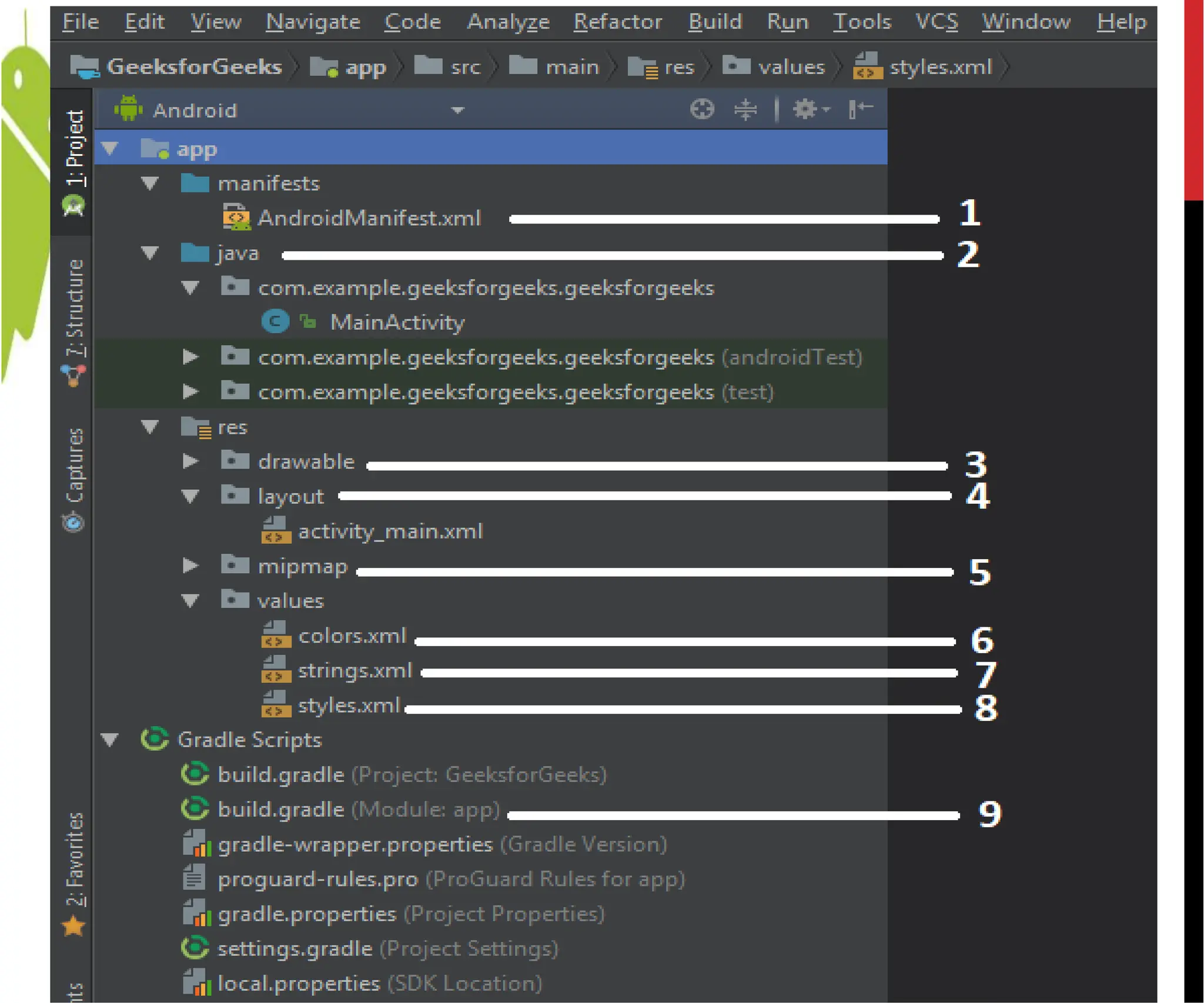Image resolution: width=1204 pixels, height=1003 pixels.
Task: Click the Favorites star icon
Action: [x=73, y=927]
